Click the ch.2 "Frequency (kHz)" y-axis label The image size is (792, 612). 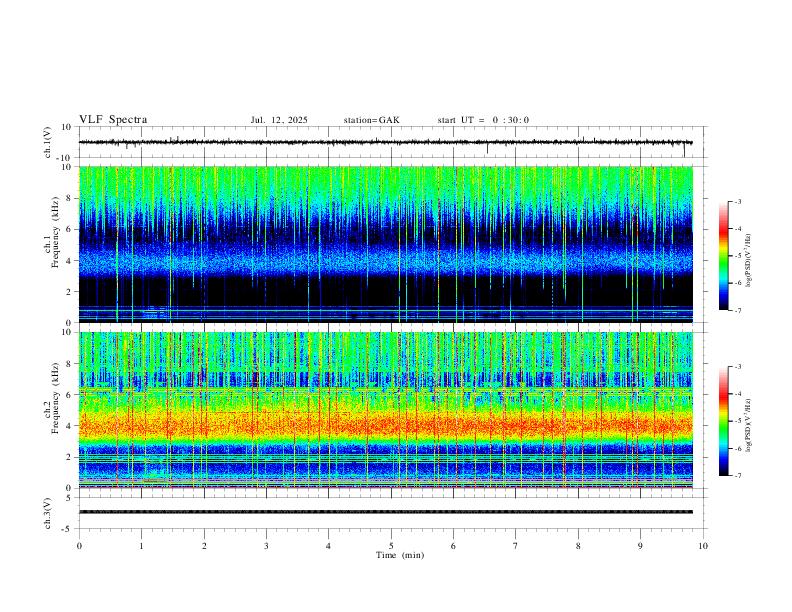pyautogui.click(x=55, y=397)
